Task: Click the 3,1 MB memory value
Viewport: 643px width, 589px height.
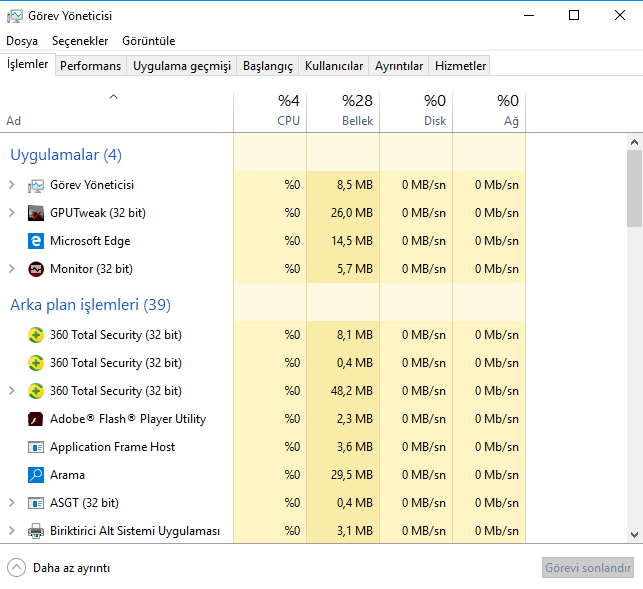Action: [x=355, y=531]
